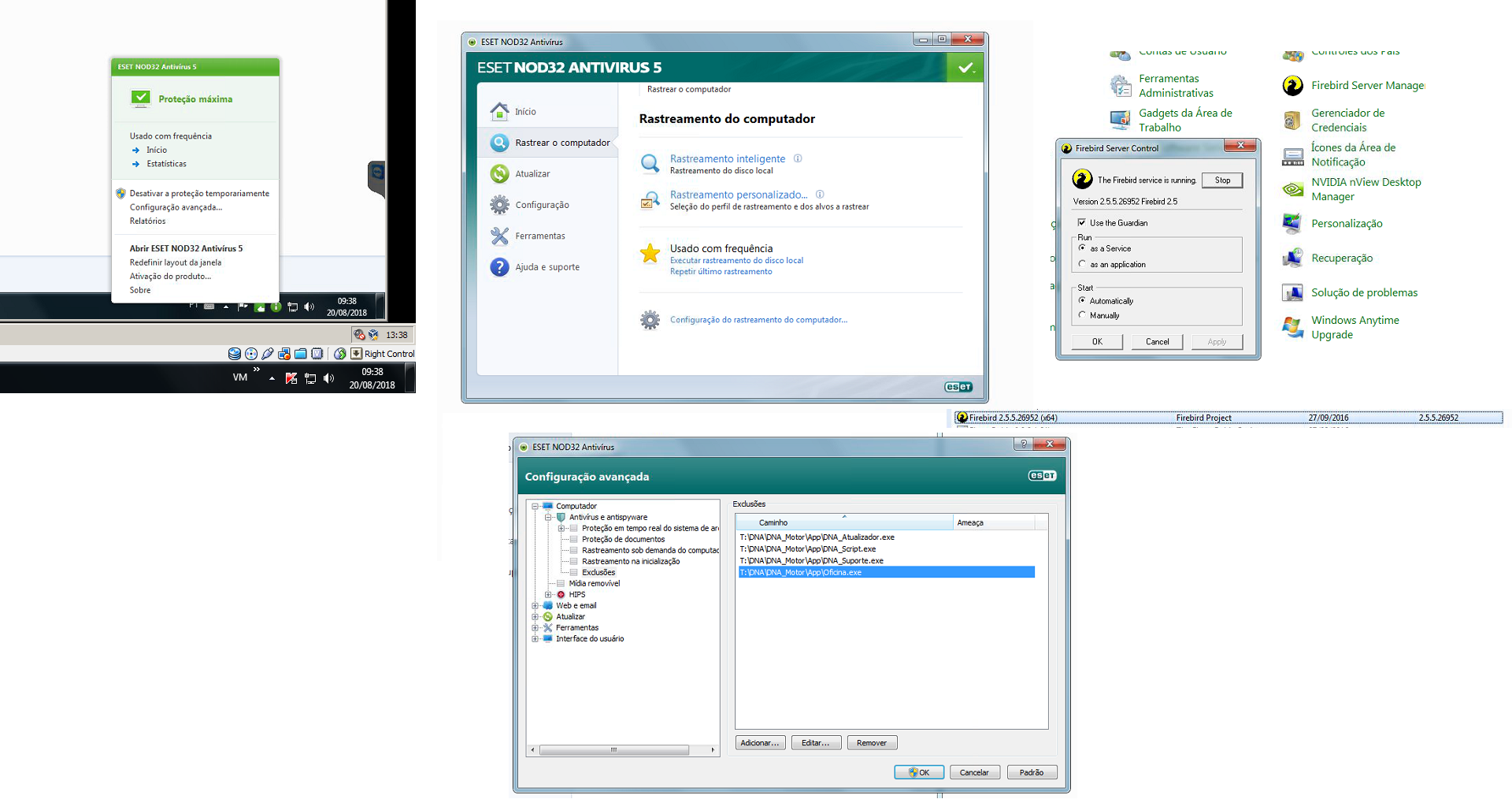This screenshot has width=1512, height=799.
Task: Expand the Web e email tree node
Action: click(x=535, y=606)
